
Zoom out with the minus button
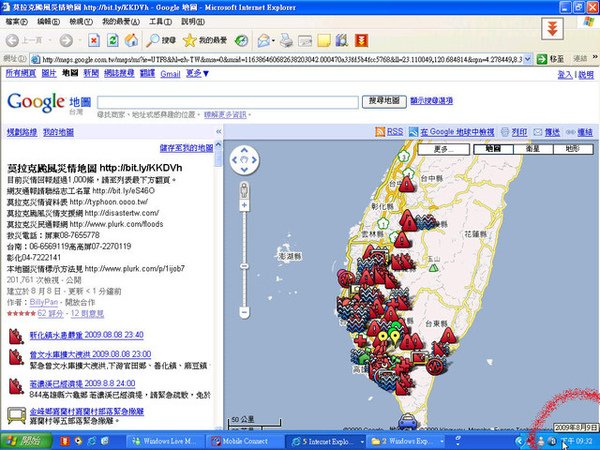[244, 313]
